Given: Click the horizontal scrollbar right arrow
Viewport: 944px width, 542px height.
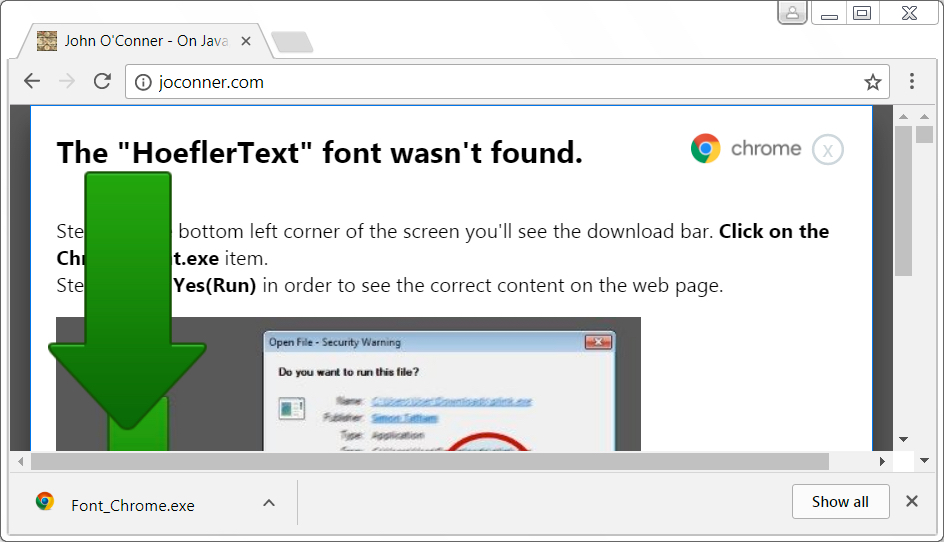Looking at the screenshot, I should click(x=882, y=461).
